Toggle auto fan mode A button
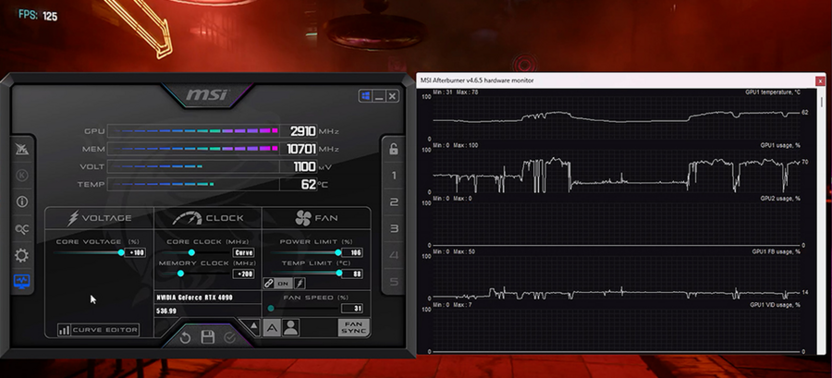The height and width of the screenshot is (378, 832). point(271,328)
